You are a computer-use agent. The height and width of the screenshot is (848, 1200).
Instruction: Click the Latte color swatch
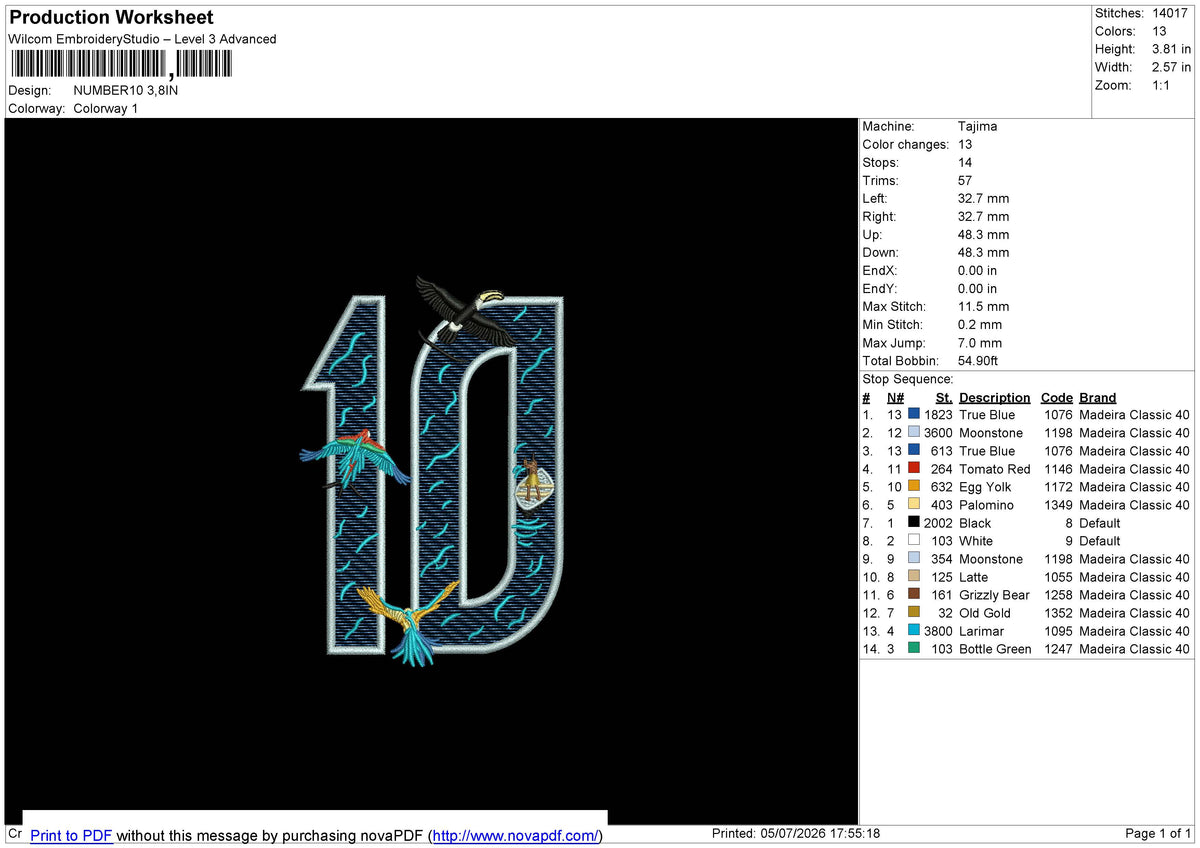pos(914,576)
